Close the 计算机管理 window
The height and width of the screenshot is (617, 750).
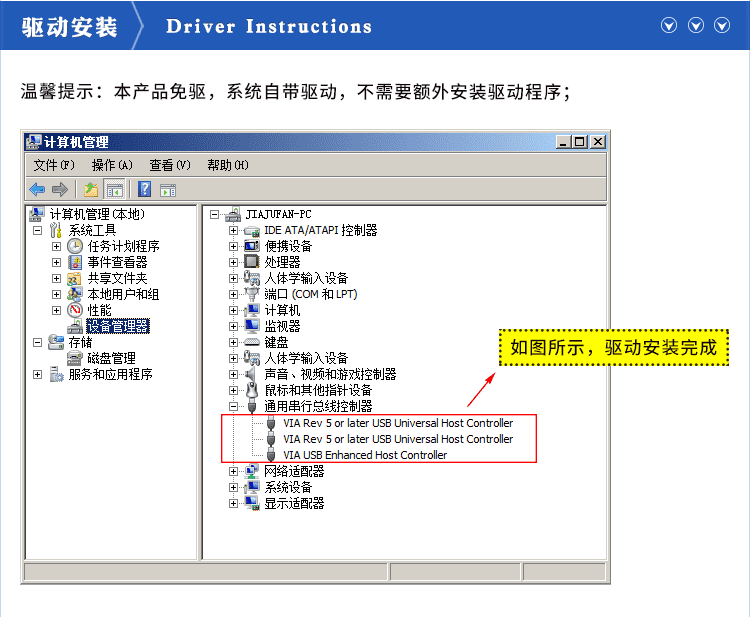click(x=598, y=142)
